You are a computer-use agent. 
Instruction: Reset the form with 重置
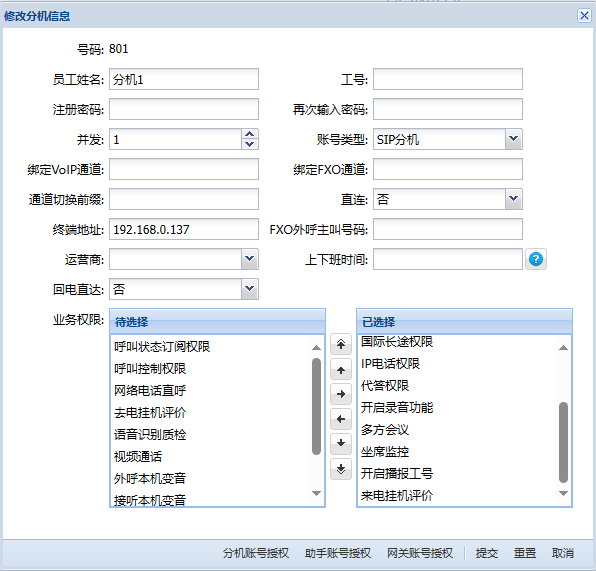pyautogui.click(x=525, y=553)
